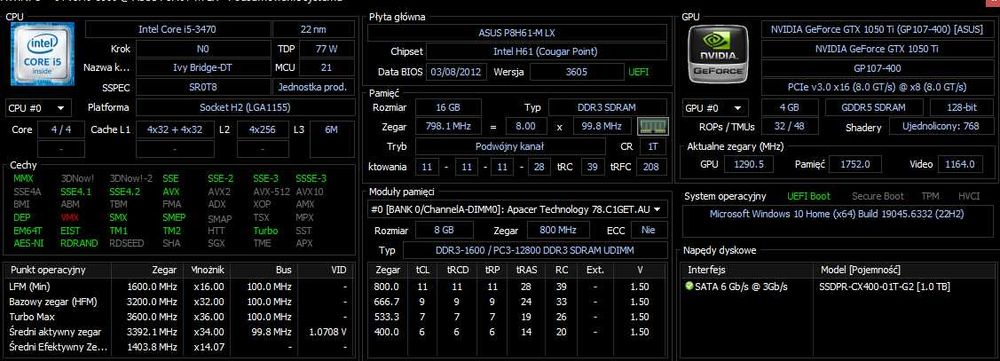Click the ROPs / TMUs 32 / 48 value
The width and height of the screenshot is (1000, 361).
pyautogui.click(x=790, y=126)
